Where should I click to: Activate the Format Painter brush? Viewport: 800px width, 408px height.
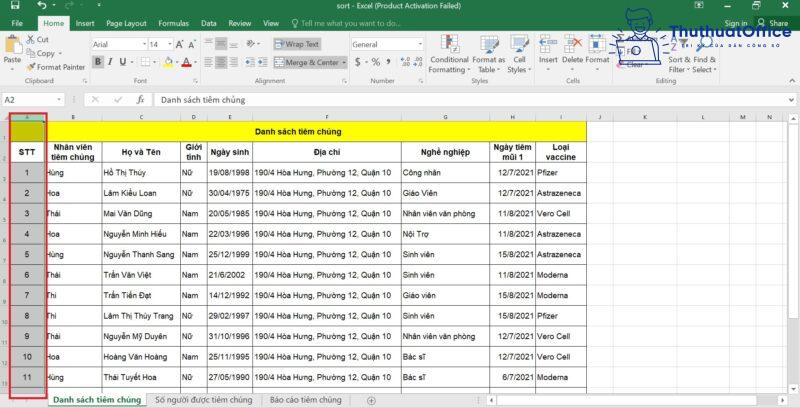point(56,67)
